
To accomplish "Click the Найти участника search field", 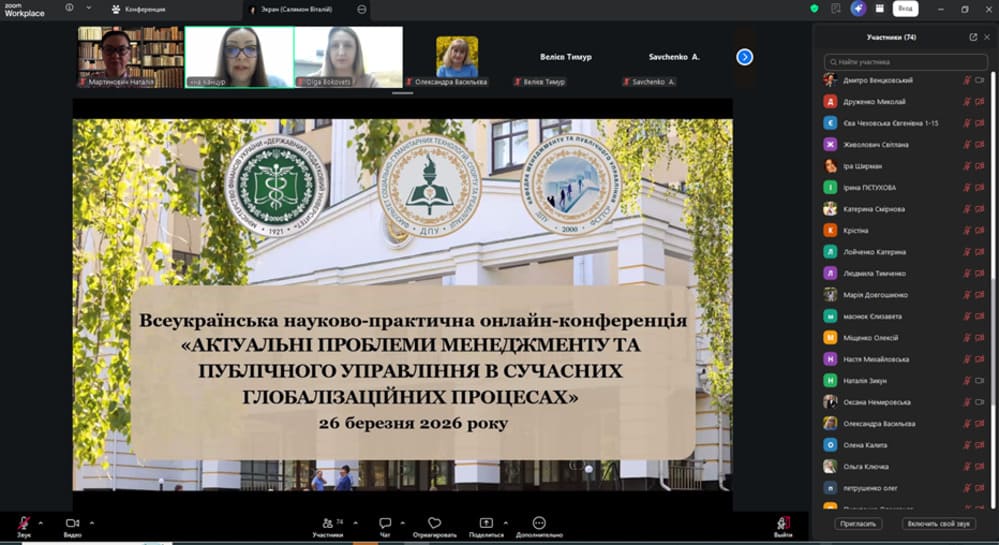I will (x=905, y=62).
